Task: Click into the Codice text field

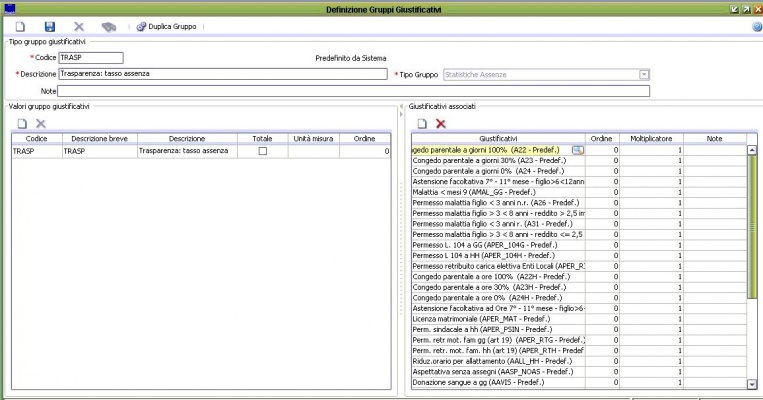Action: [x=91, y=59]
